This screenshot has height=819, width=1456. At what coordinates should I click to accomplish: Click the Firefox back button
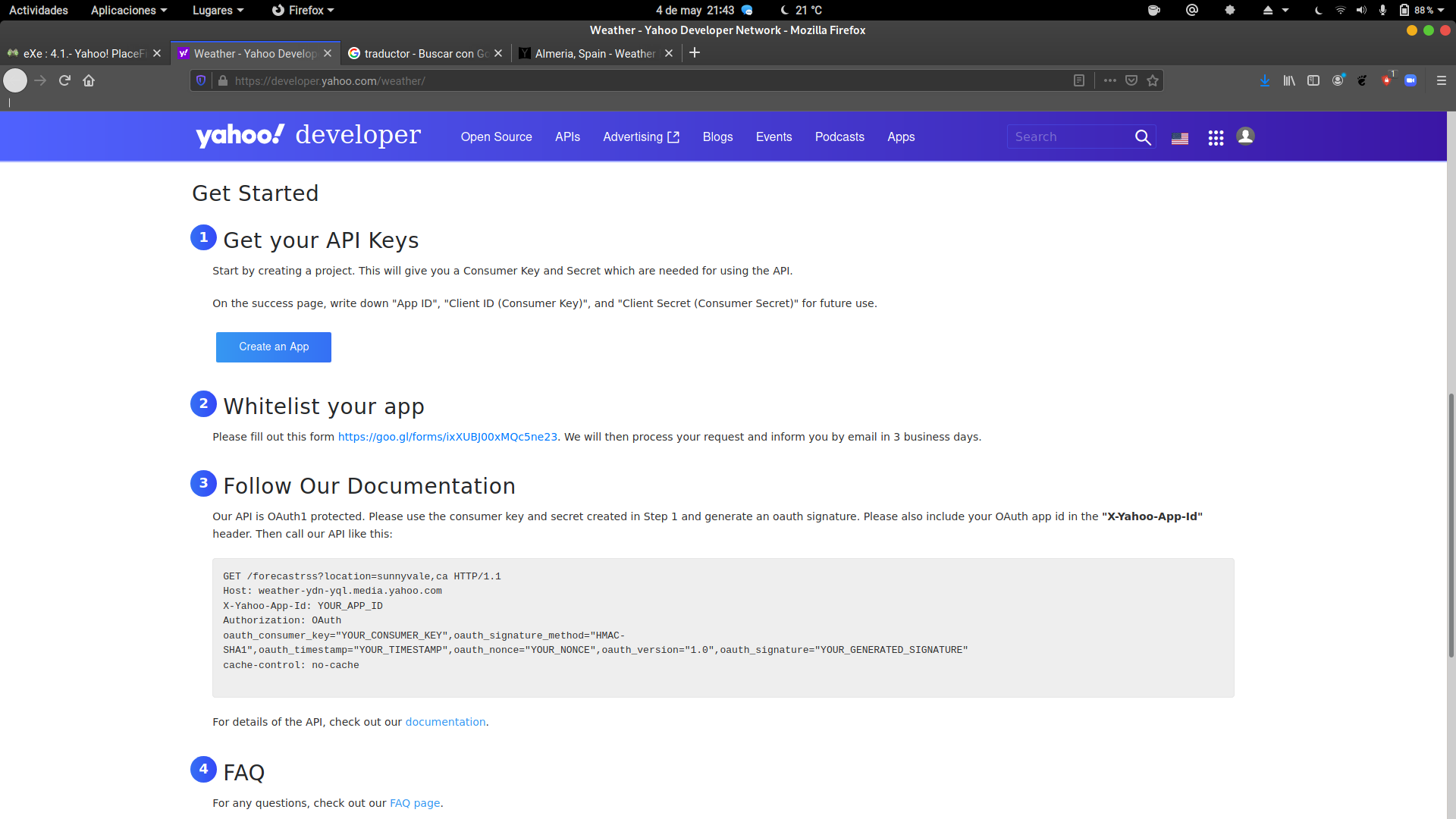coord(15,80)
